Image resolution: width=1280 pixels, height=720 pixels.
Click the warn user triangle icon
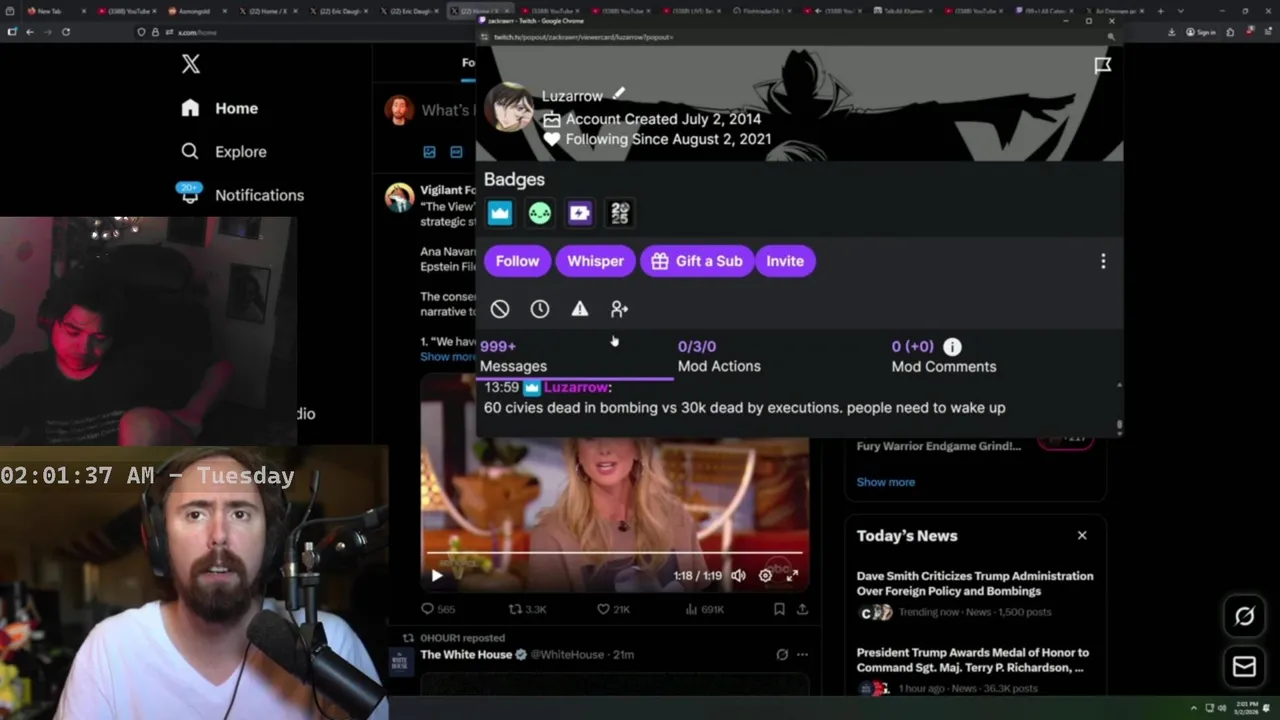580,309
